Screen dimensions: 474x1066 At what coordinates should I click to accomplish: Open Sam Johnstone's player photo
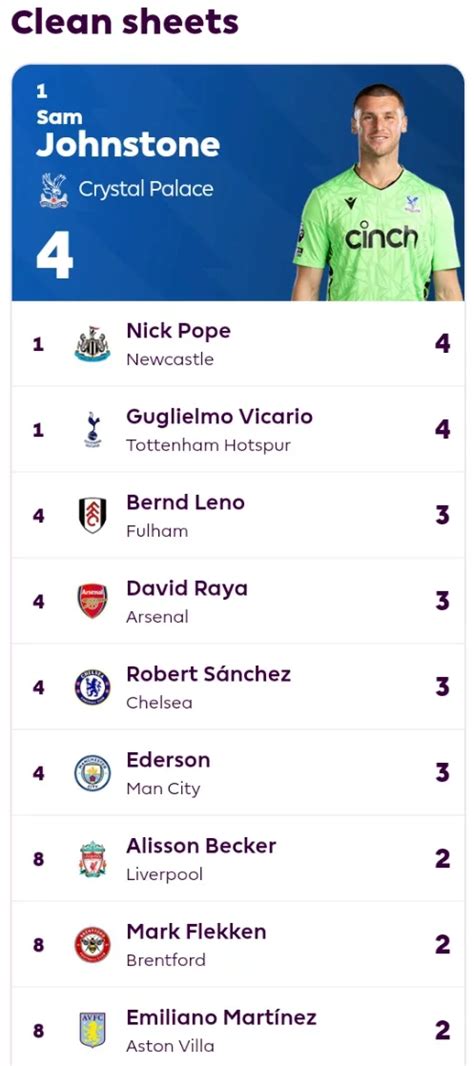coord(377,192)
